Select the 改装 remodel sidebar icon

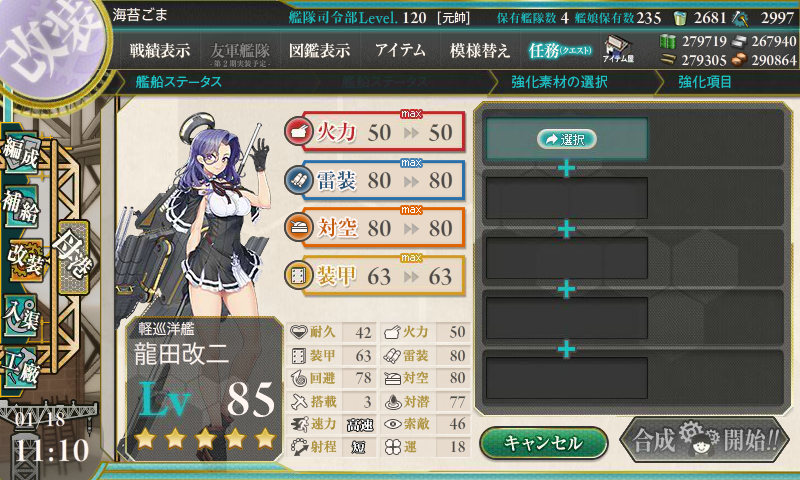[x=25, y=260]
